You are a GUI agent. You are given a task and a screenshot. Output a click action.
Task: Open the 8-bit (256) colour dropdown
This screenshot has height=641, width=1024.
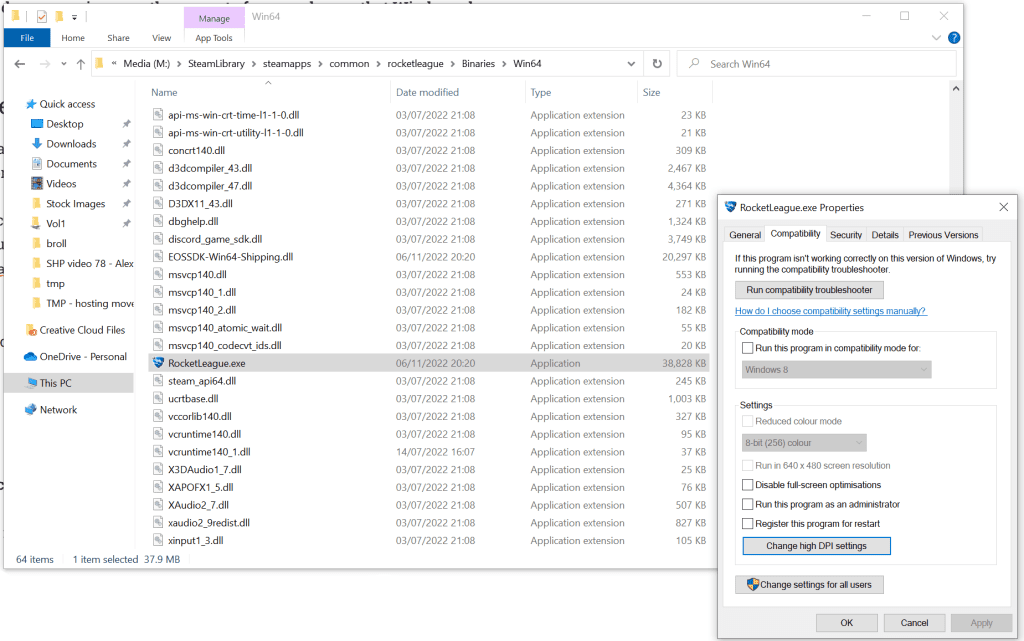[x=805, y=443]
